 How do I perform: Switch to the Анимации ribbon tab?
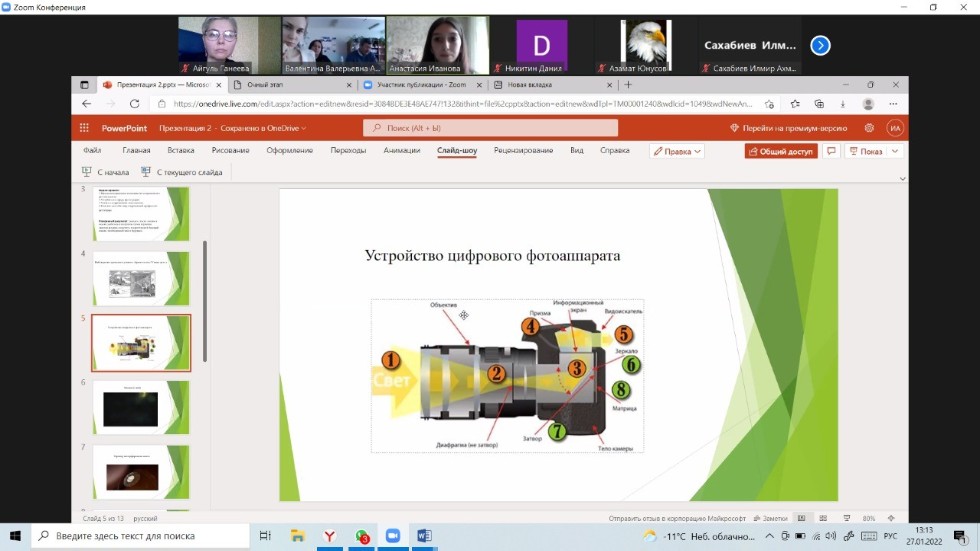401,150
